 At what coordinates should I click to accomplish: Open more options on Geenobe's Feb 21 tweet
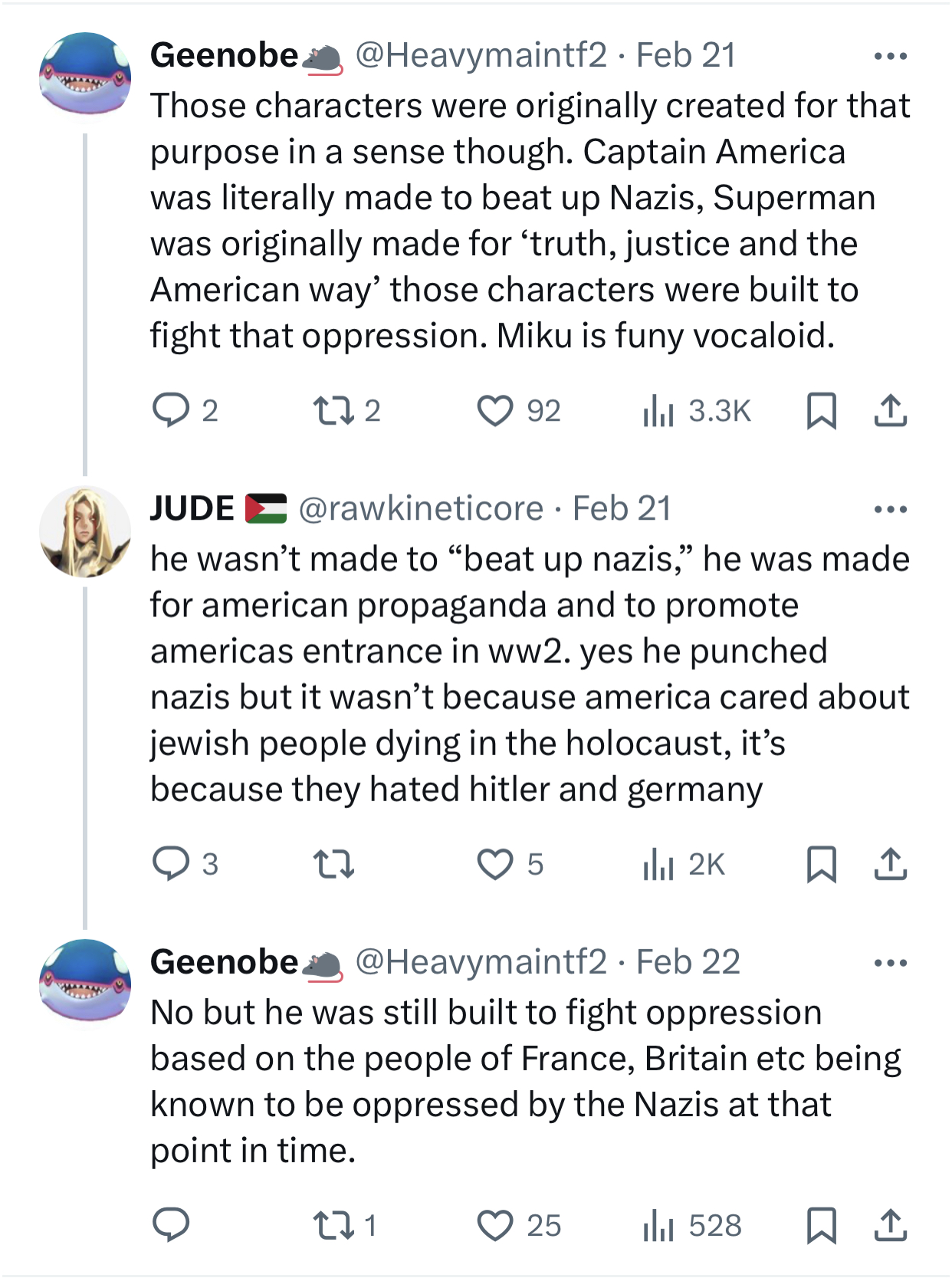click(x=890, y=56)
